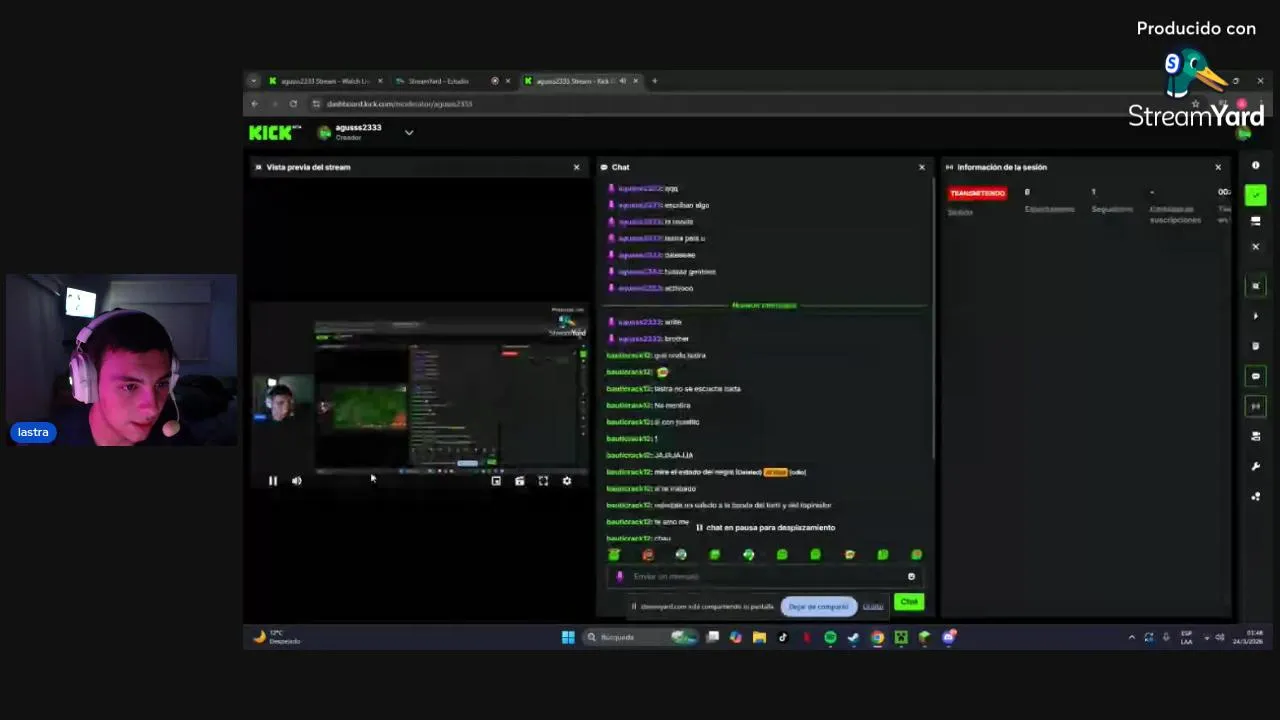The width and height of the screenshot is (1280, 720).
Task: Click the Ocultar link in sharing bar
Action: click(x=873, y=606)
